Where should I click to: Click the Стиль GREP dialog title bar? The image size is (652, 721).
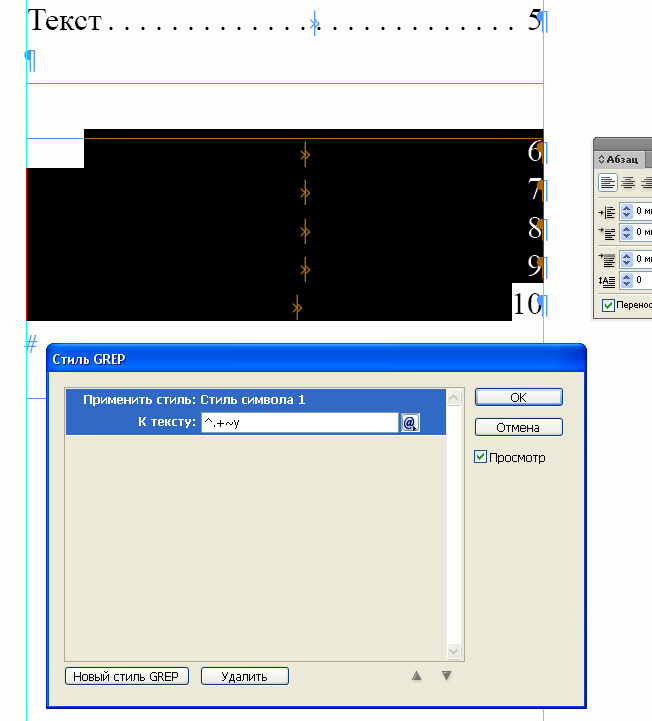(316, 359)
